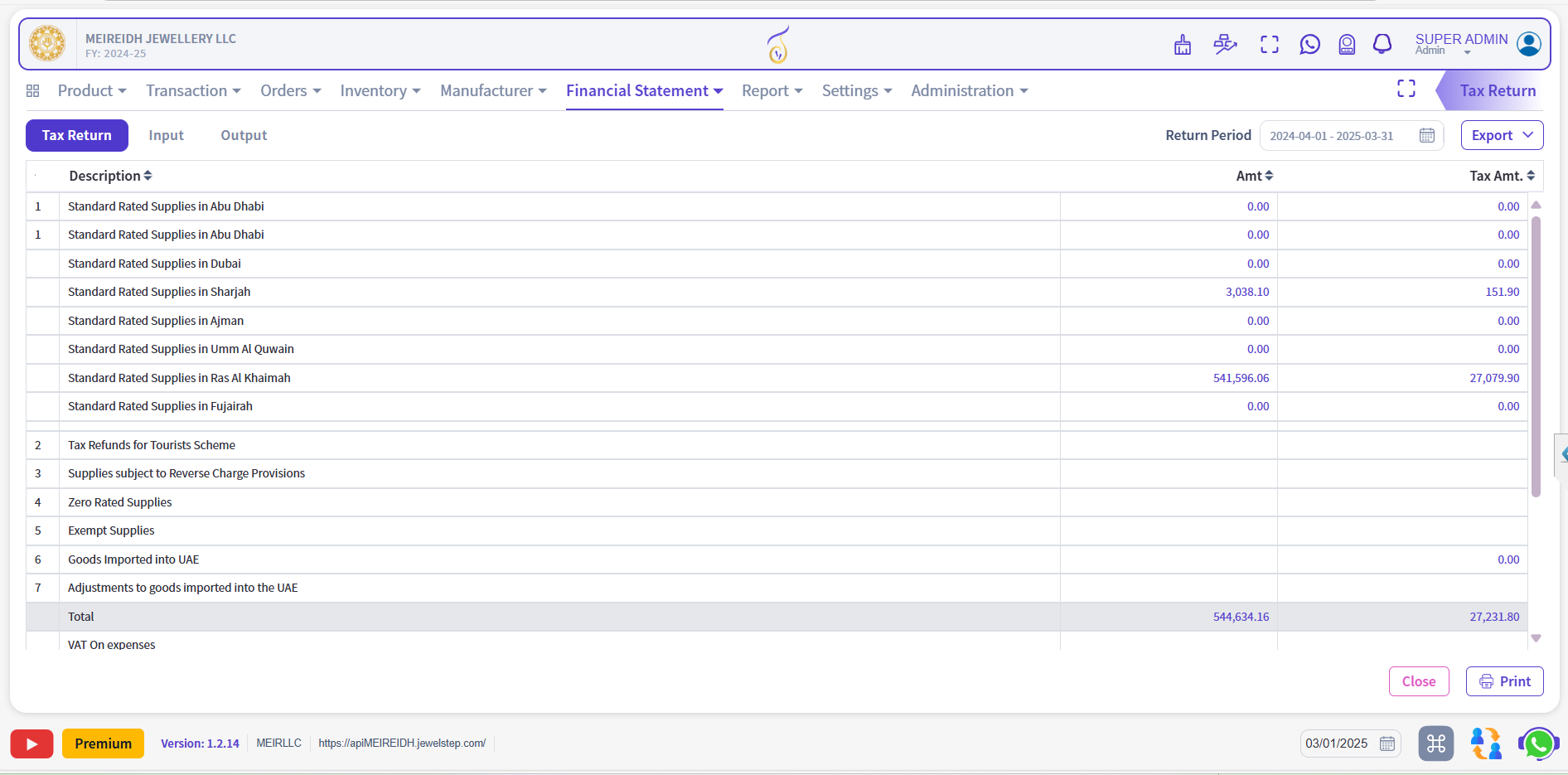
Task: Open the Manufacturer dropdown menu
Action: [x=493, y=91]
